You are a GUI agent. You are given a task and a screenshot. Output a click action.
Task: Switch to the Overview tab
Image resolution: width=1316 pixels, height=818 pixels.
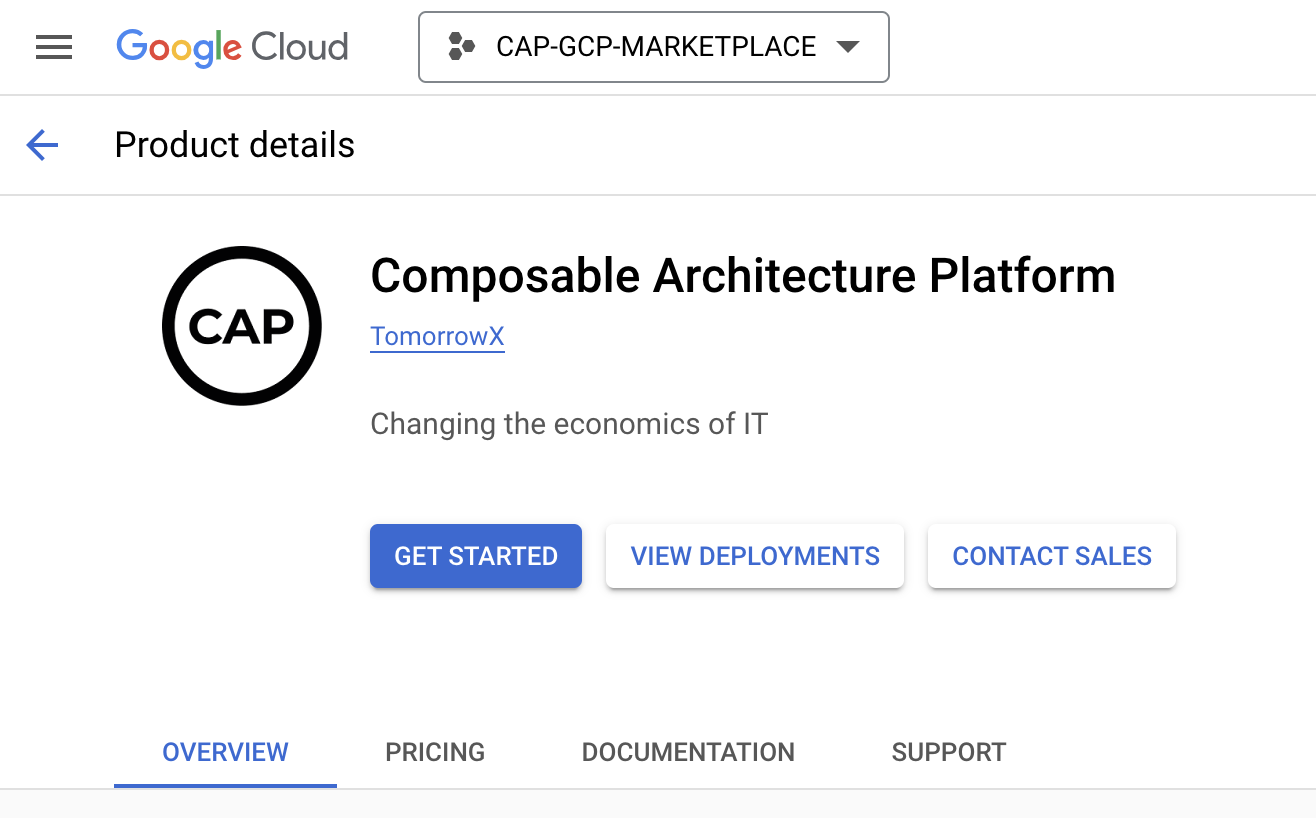click(x=225, y=752)
